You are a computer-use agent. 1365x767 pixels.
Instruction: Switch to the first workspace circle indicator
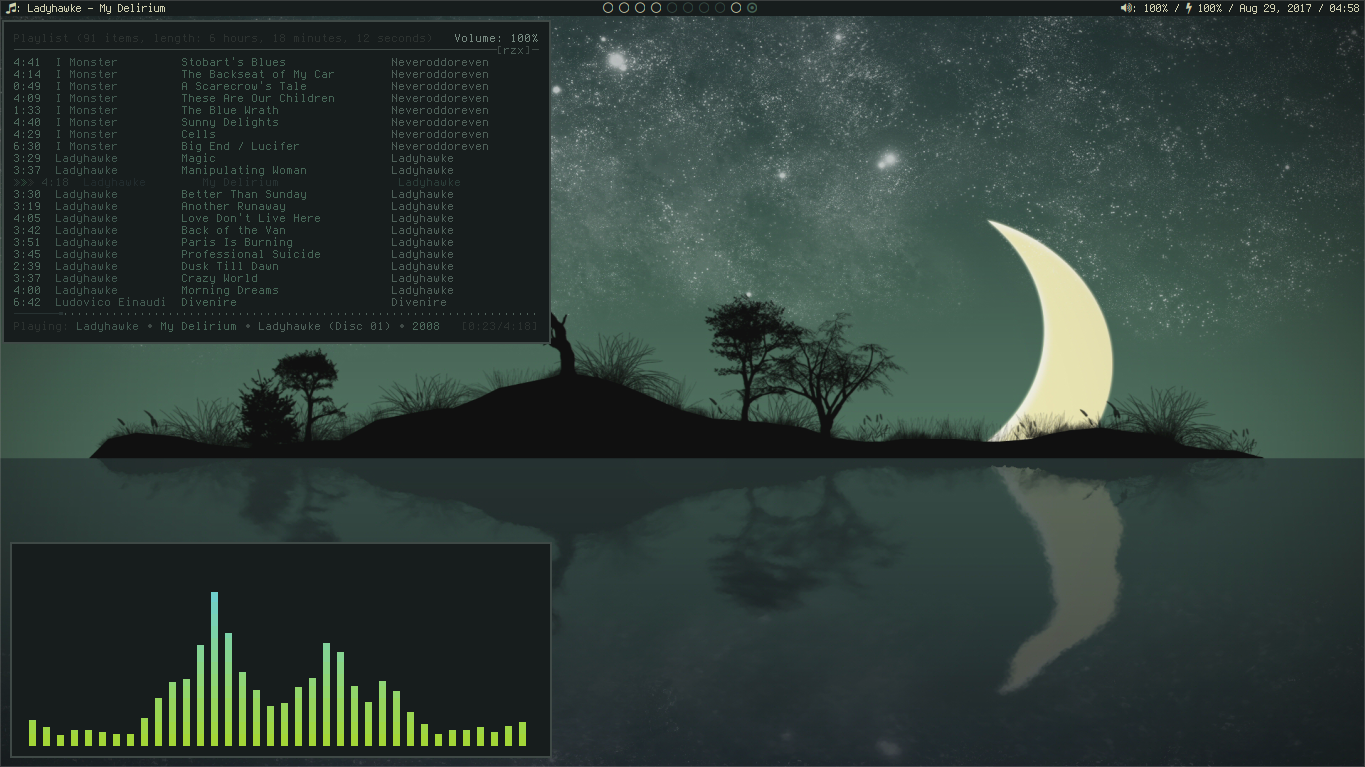(x=608, y=8)
